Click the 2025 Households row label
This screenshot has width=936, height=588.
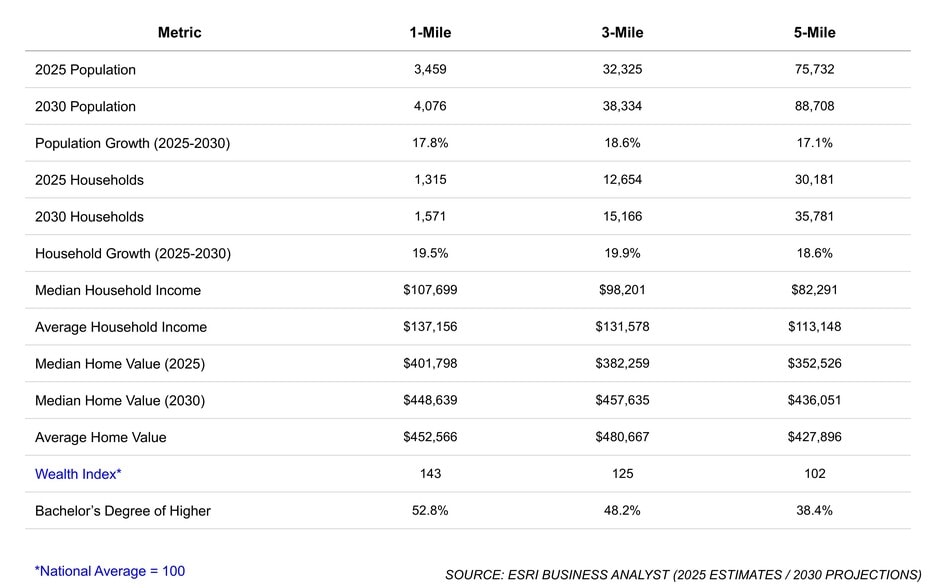tap(90, 180)
